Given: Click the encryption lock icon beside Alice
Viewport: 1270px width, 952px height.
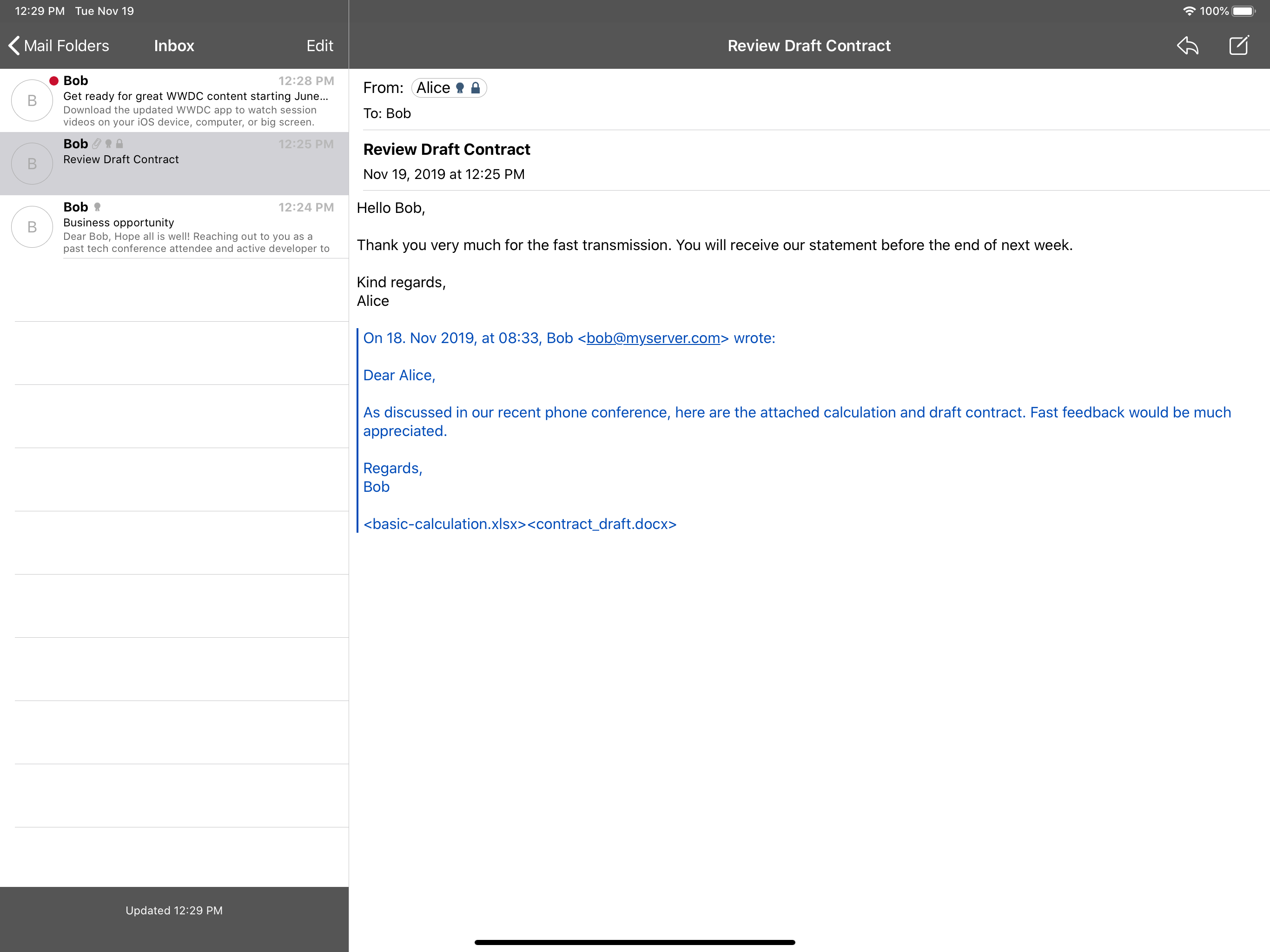Looking at the screenshot, I should point(476,88).
